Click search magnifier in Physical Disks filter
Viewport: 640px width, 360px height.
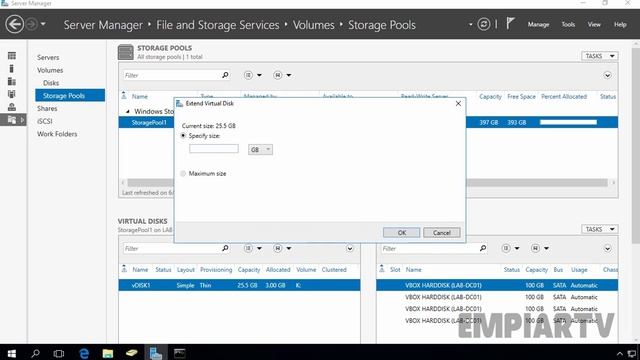(x=483, y=248)
